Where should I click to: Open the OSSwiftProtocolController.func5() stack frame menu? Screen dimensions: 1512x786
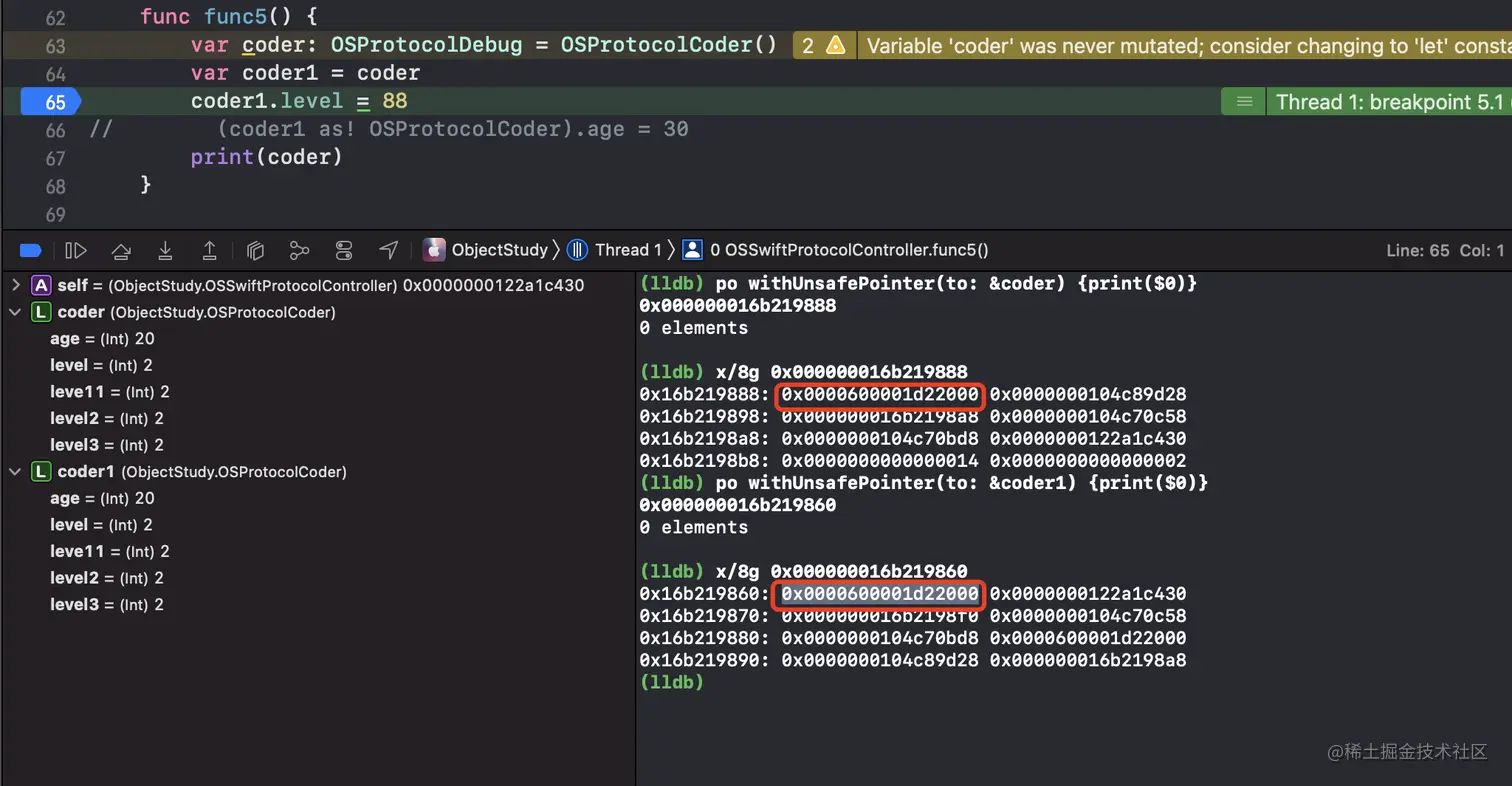[x=848, y=250]
